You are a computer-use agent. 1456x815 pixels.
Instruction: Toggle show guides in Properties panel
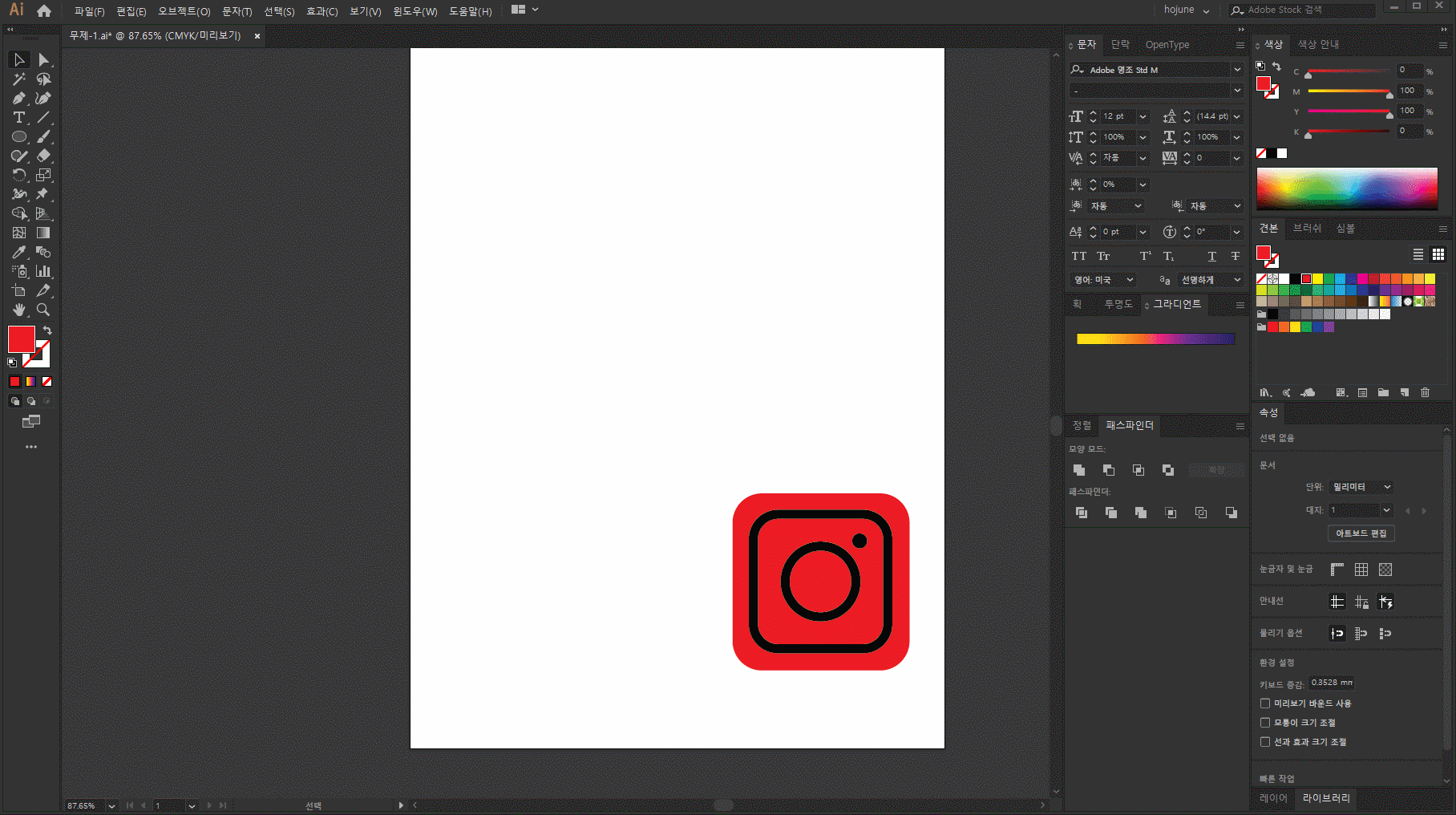[x=1337, y=602]
